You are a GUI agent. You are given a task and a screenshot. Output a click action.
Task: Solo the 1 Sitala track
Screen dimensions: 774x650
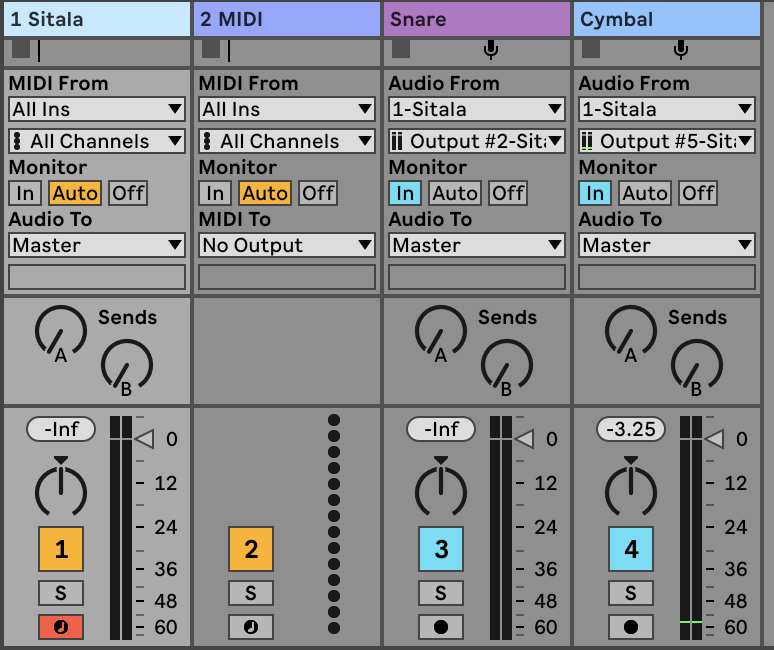pos(61,593)
